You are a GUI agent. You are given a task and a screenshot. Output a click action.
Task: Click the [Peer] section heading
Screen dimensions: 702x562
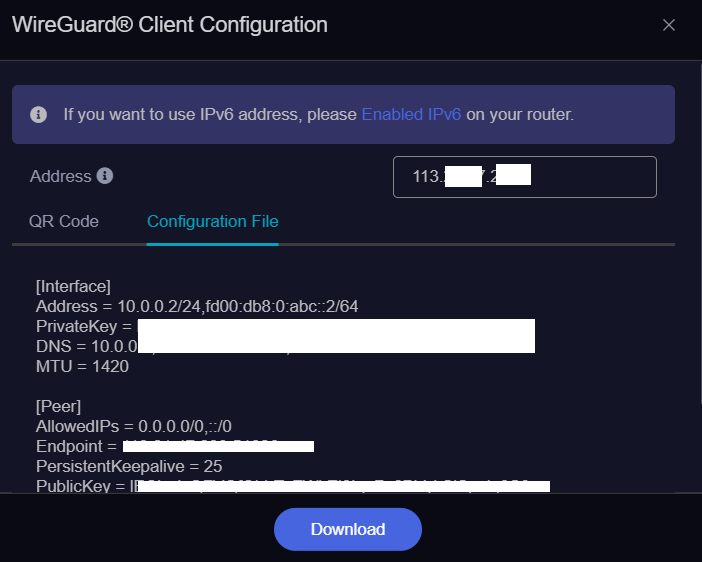click(59, 406)
